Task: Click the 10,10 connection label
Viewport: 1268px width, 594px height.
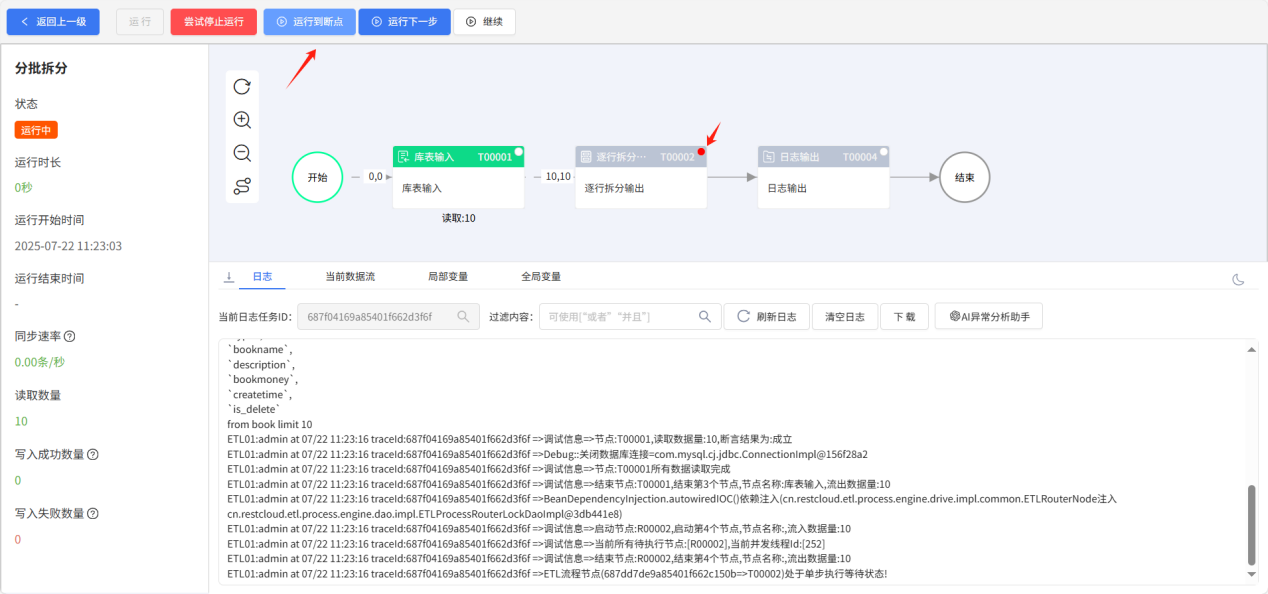Action: pyautogui.click(x=558, y=177)
